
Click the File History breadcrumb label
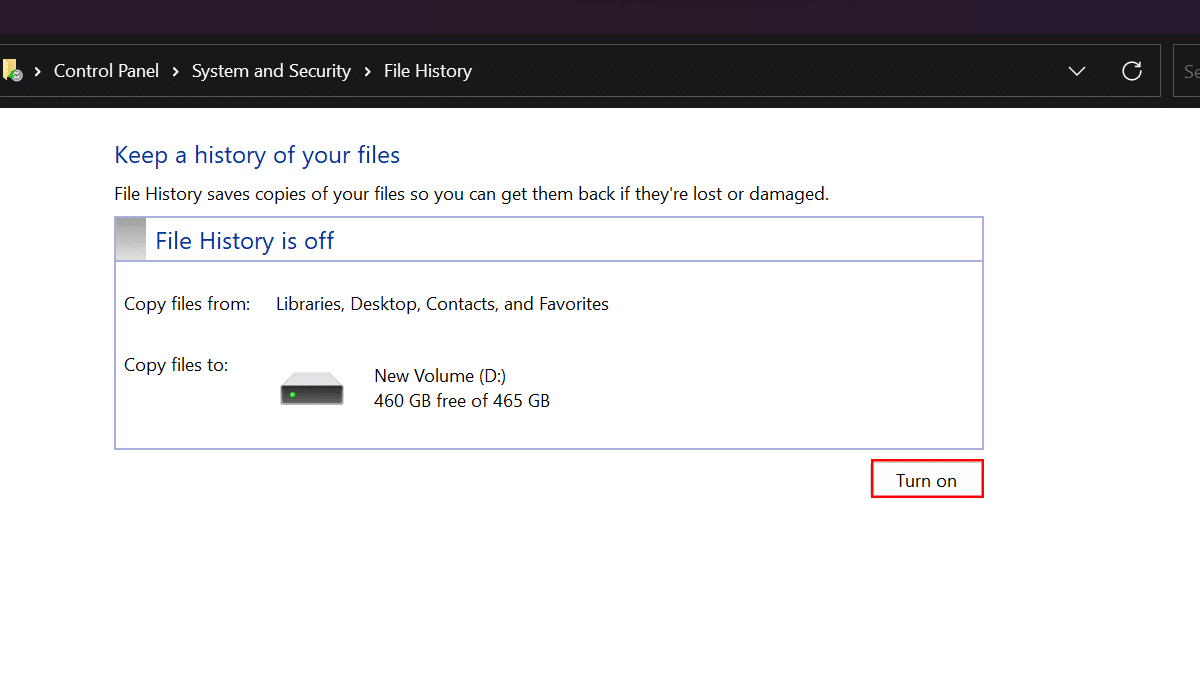(427, 70)
